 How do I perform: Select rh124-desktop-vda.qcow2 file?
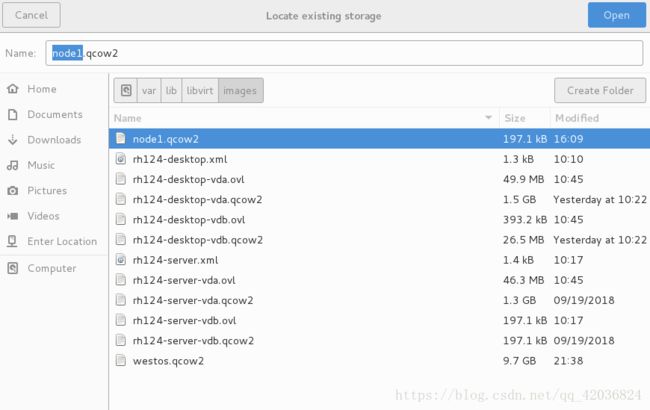click(x=379, y=199)
